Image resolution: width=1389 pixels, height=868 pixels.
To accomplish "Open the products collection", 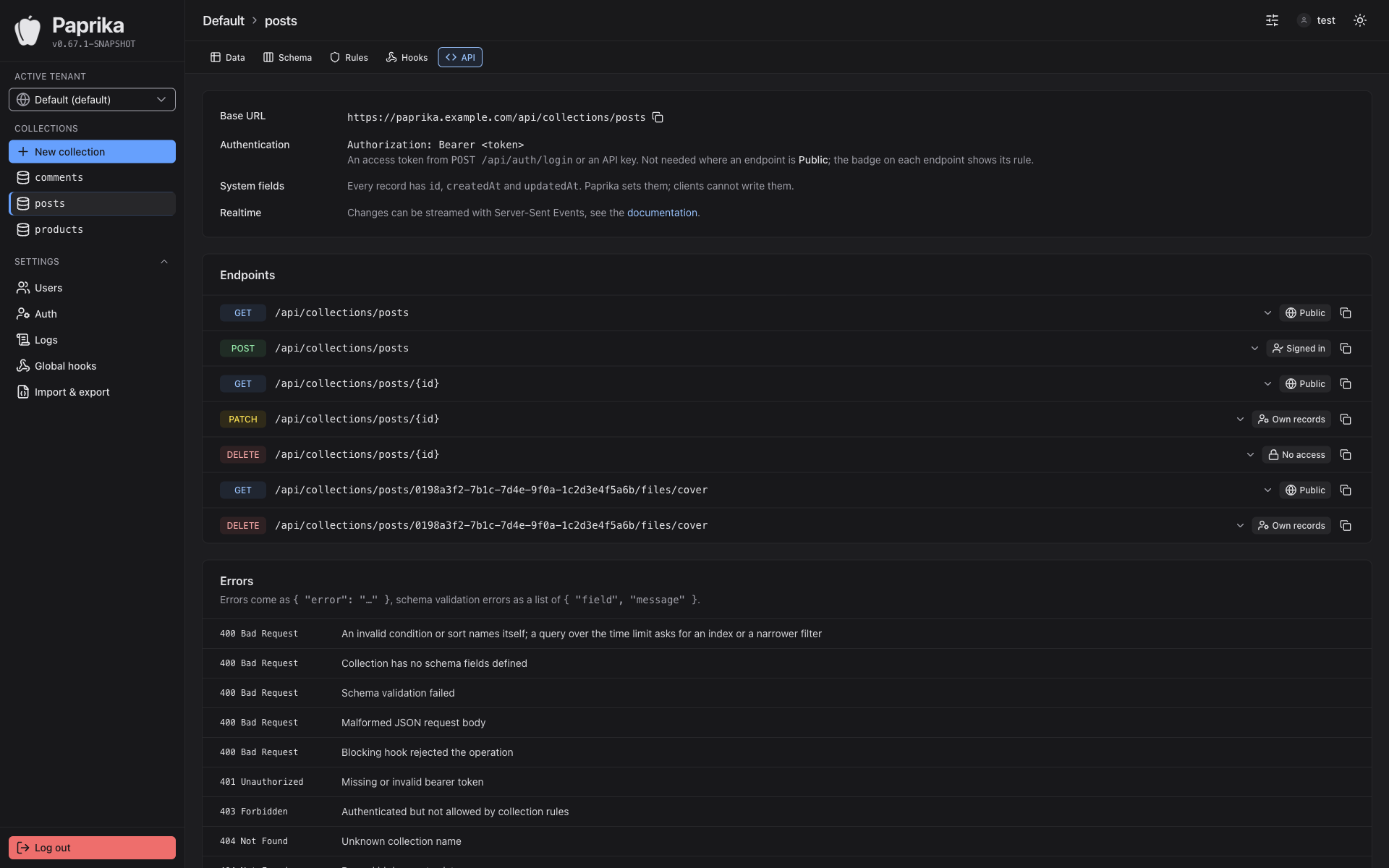I will coord(92,230).
